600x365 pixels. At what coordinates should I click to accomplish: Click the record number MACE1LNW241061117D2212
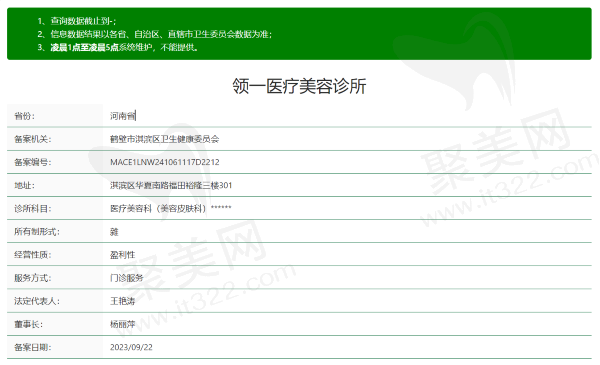coord(165,162)
